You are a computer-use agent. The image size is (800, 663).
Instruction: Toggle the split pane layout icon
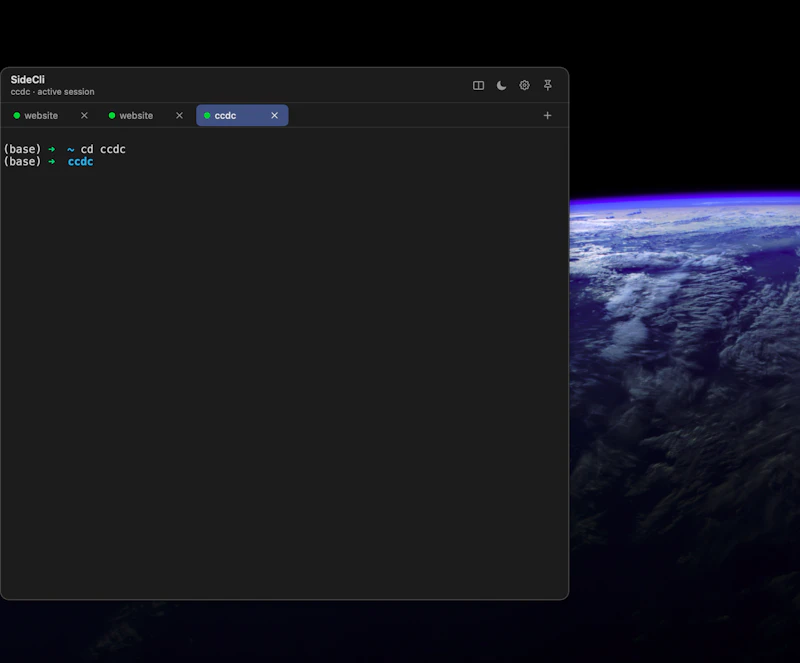478,85
